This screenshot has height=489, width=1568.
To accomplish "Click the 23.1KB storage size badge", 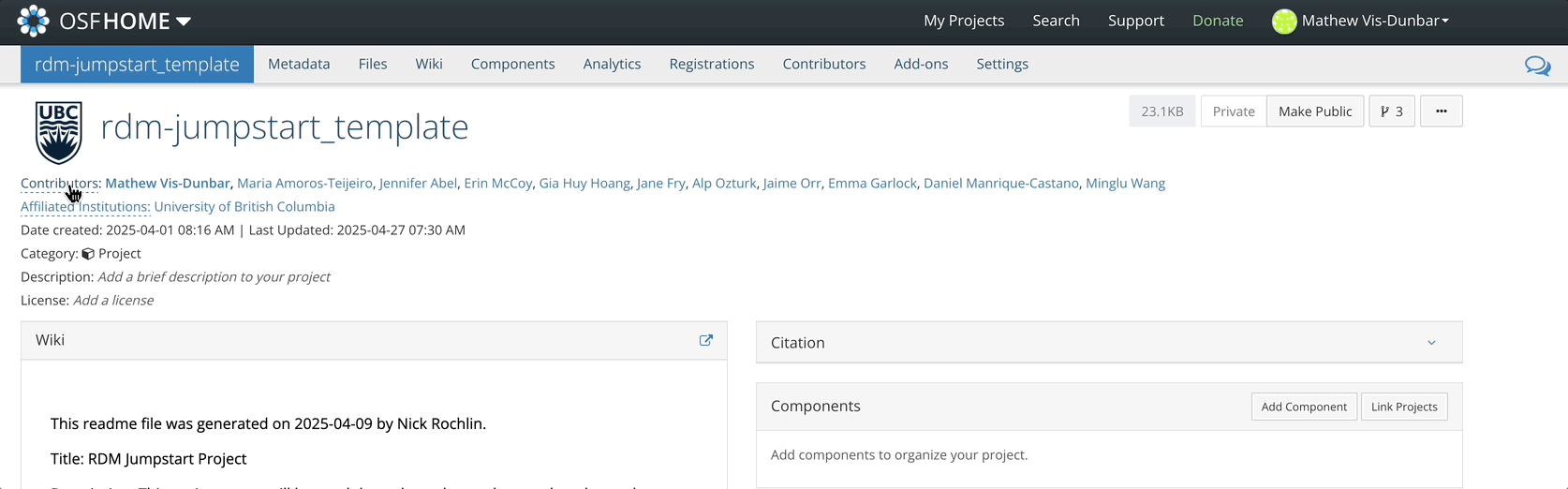I will [x=1162, y=111].
